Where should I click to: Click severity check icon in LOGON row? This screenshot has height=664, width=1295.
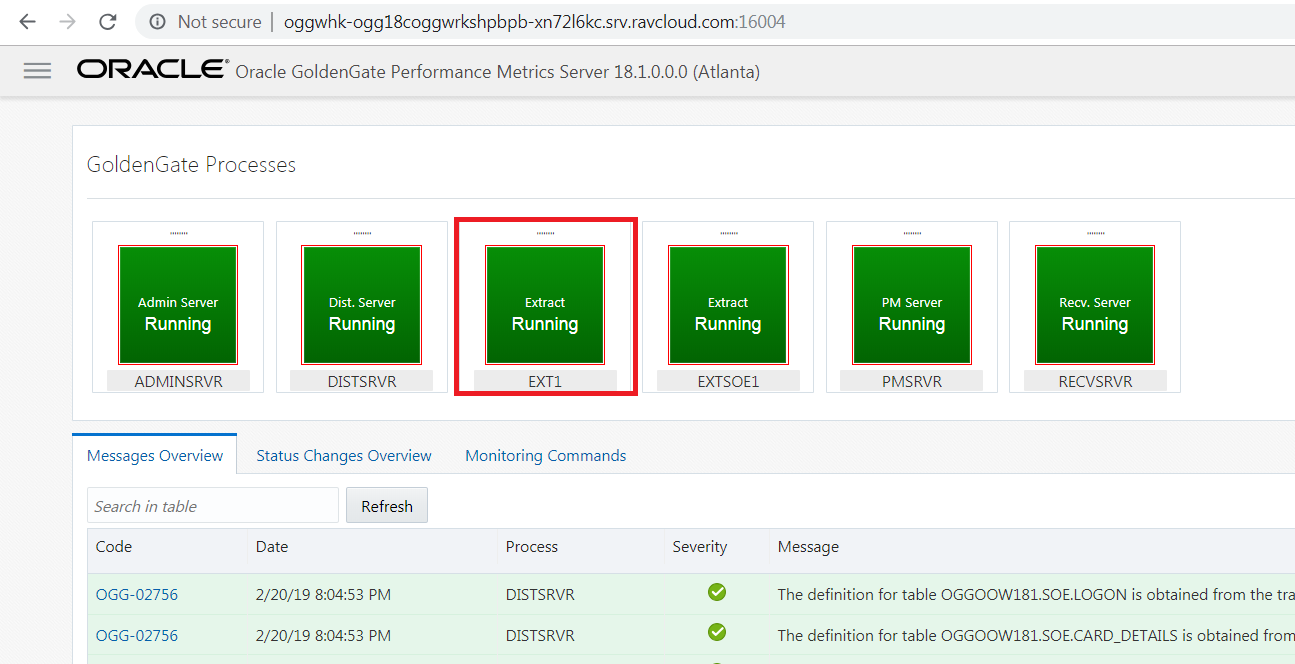point(717,593)
